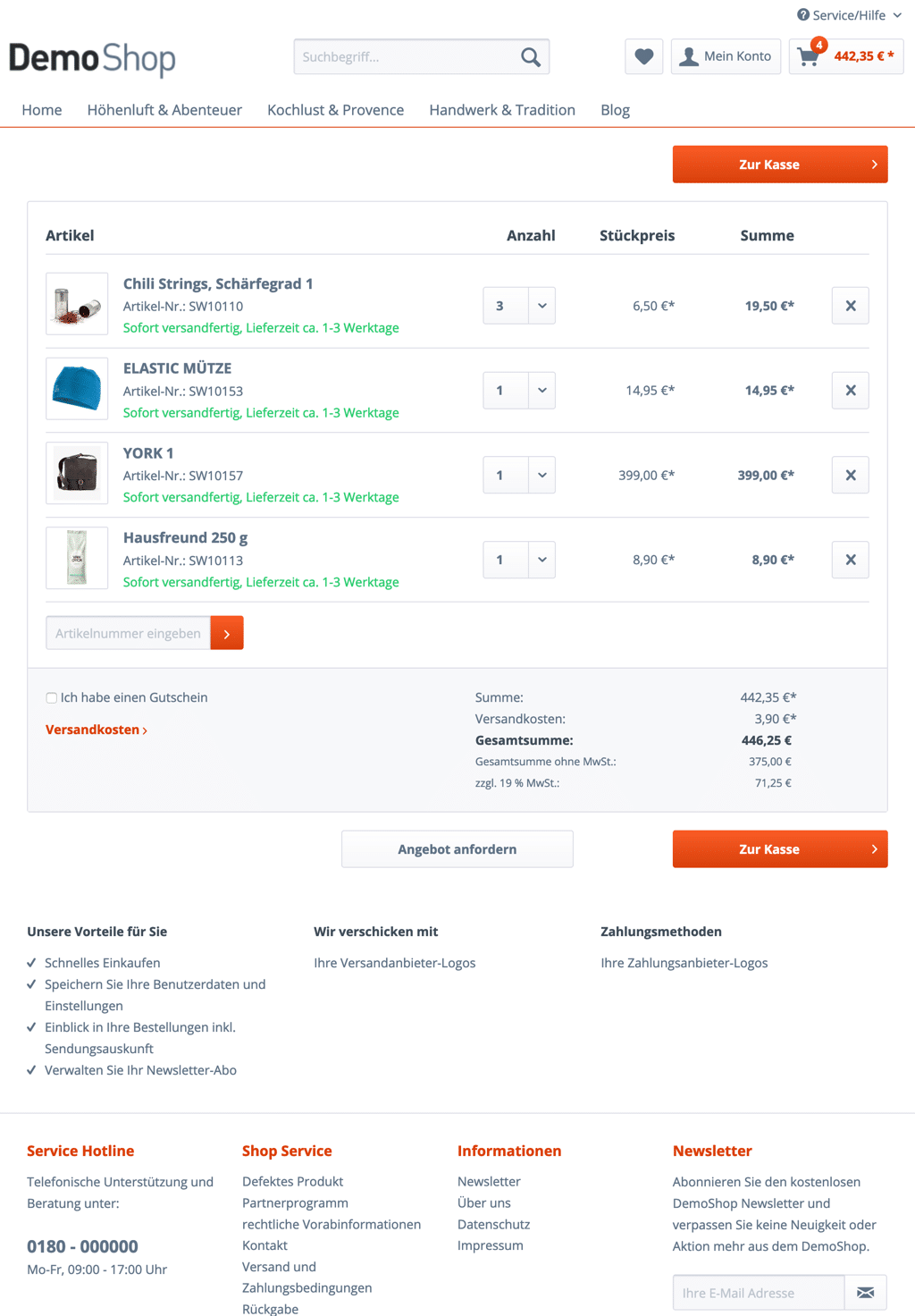915x1316 pixels.
Task: Open Handwerk & Tradition category
Action: tap(502, 110)
